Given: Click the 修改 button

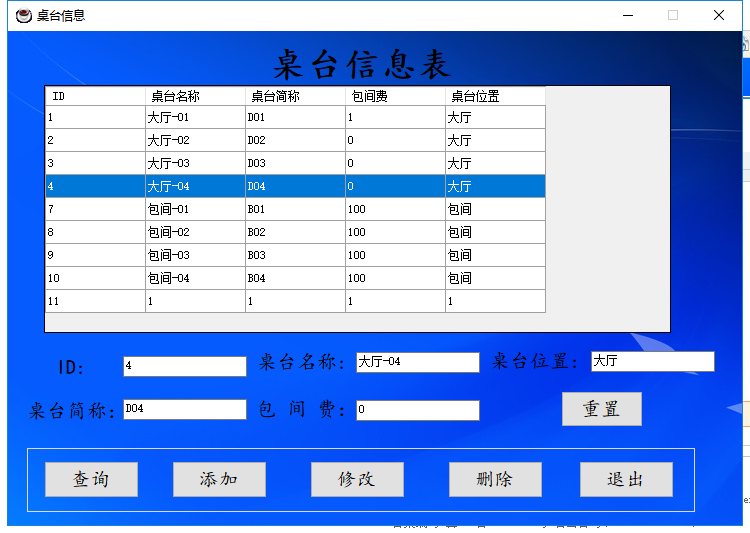Looking at the screenshot, I should [x=357, y=479].
